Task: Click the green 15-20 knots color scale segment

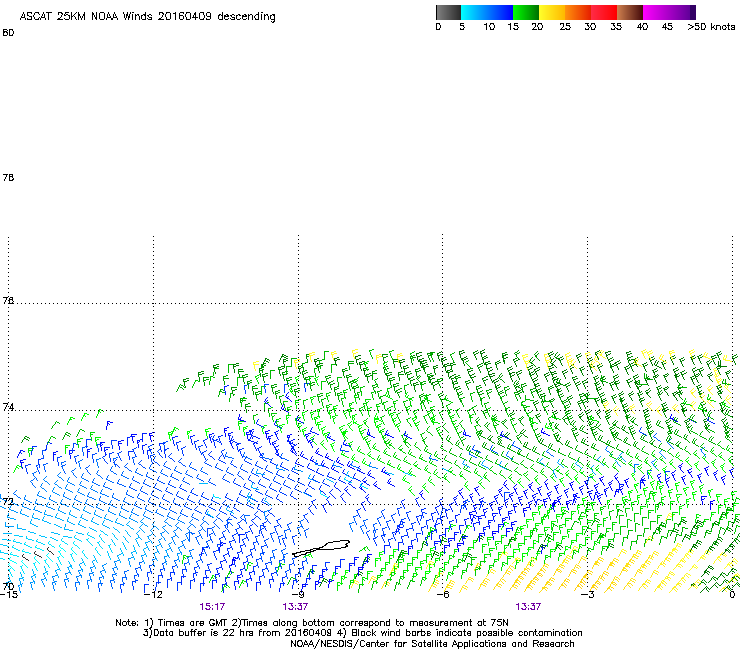Action: tap(526, 12)
